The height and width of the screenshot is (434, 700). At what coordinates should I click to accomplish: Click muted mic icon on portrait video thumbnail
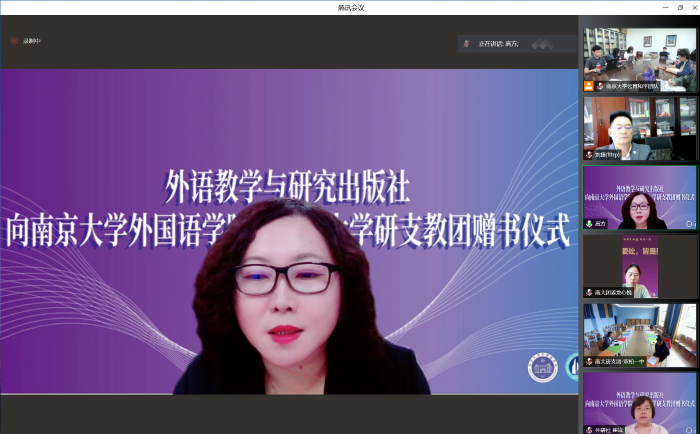click(x=589, y=292)
